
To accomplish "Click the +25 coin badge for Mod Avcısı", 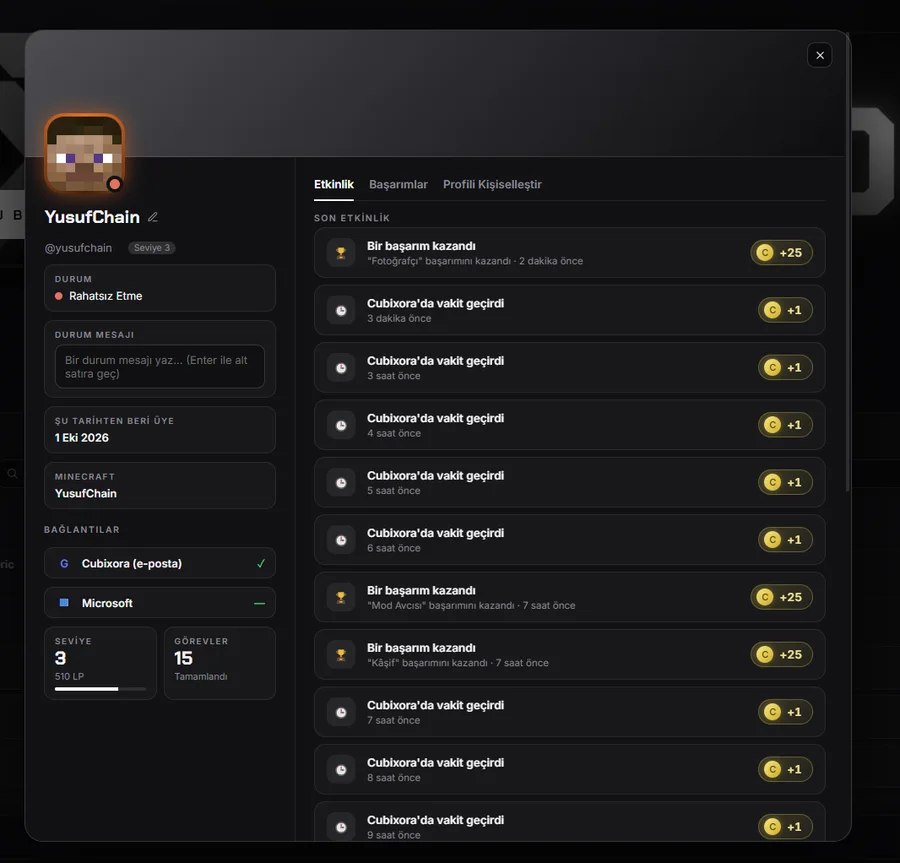I will click(781, 597).
